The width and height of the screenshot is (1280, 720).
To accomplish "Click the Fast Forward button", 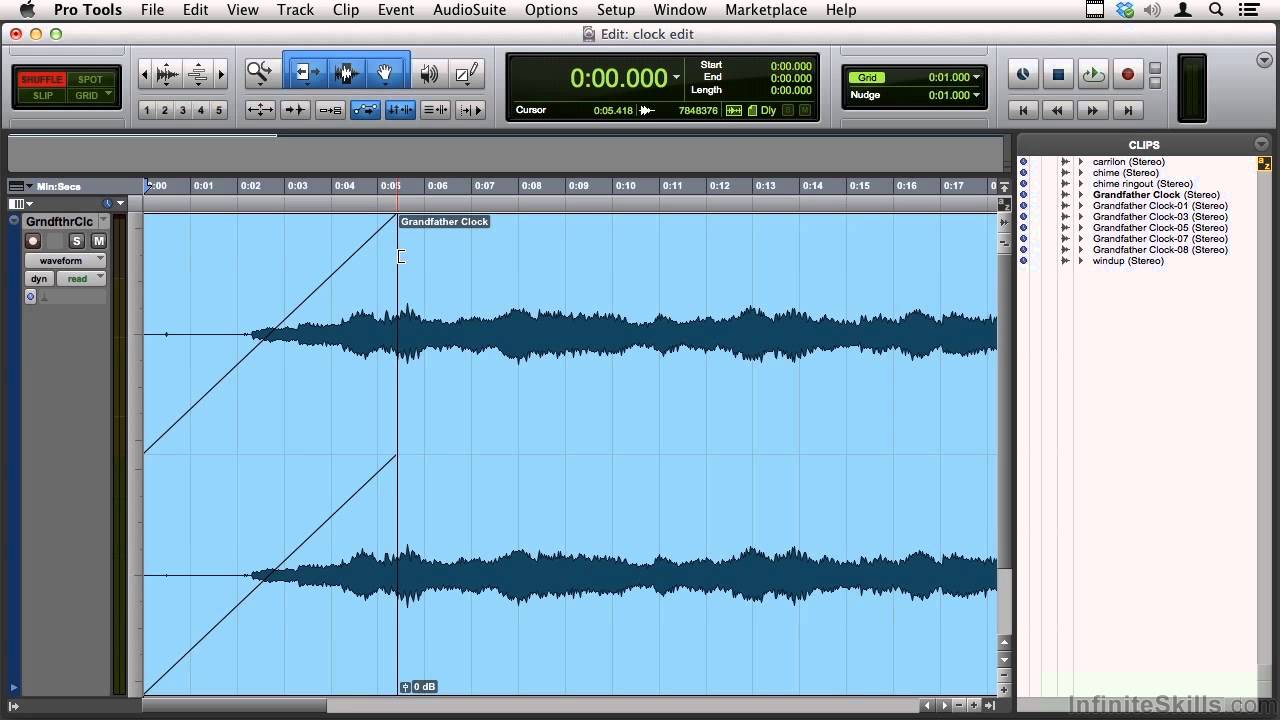I will (x=1093, y=110).
